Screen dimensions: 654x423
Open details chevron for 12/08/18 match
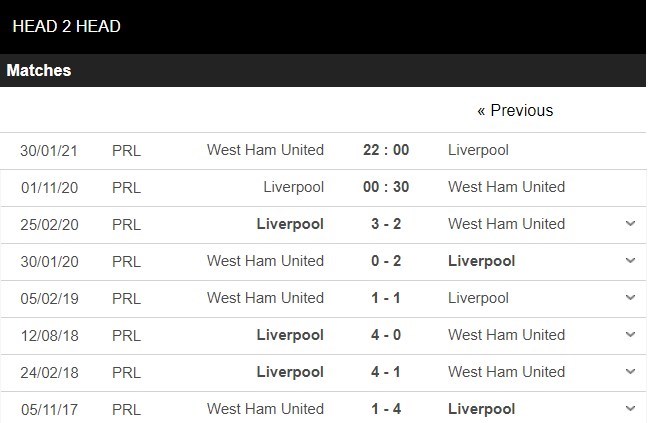[x=630, y=335]
